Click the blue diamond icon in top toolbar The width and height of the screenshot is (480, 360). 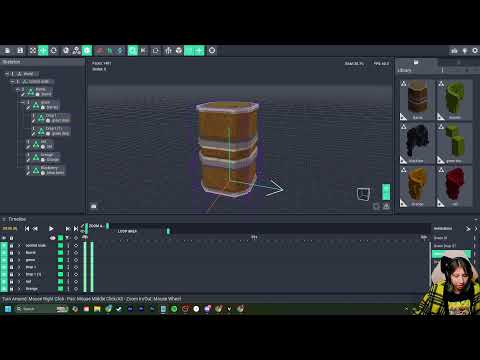tap(120, 51)
